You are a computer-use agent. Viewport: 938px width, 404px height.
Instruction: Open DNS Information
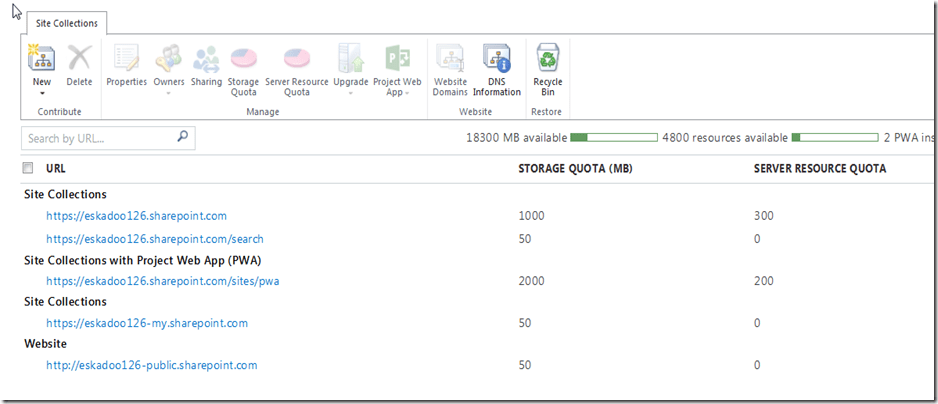497,57
